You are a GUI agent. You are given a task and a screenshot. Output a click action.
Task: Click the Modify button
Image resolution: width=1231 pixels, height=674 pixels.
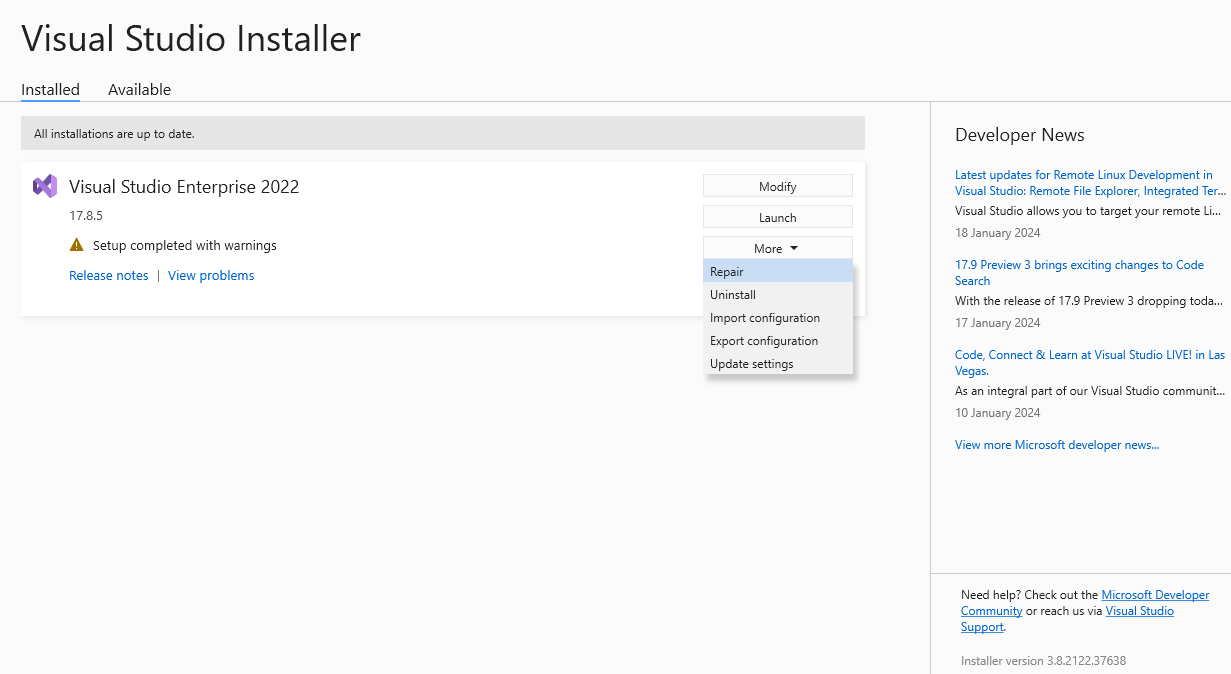coord(778,186)
